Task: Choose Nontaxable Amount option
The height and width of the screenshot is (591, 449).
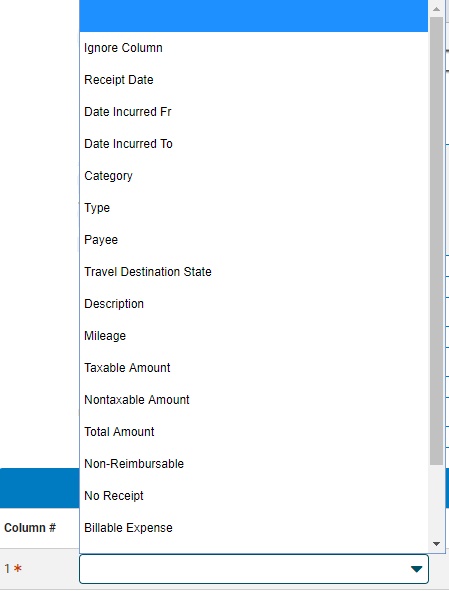Action: (x=254, y=400)
